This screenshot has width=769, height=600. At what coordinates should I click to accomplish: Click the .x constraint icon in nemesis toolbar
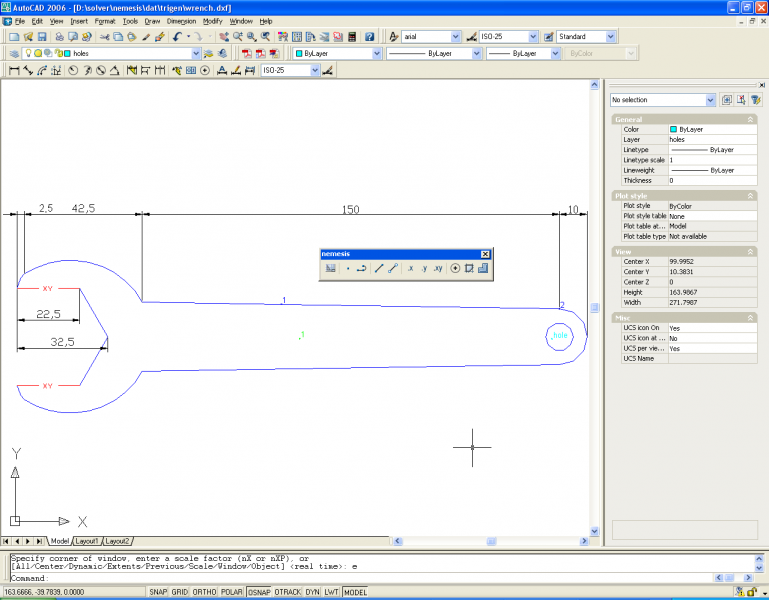(x=410, y=269)
